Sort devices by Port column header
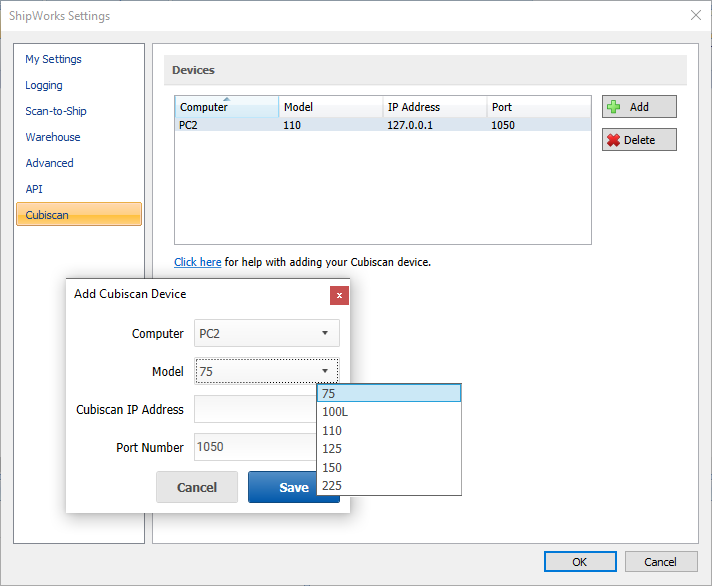Viewport: 712px width, 586px height. pyautogui.click(x=539, y=107)
